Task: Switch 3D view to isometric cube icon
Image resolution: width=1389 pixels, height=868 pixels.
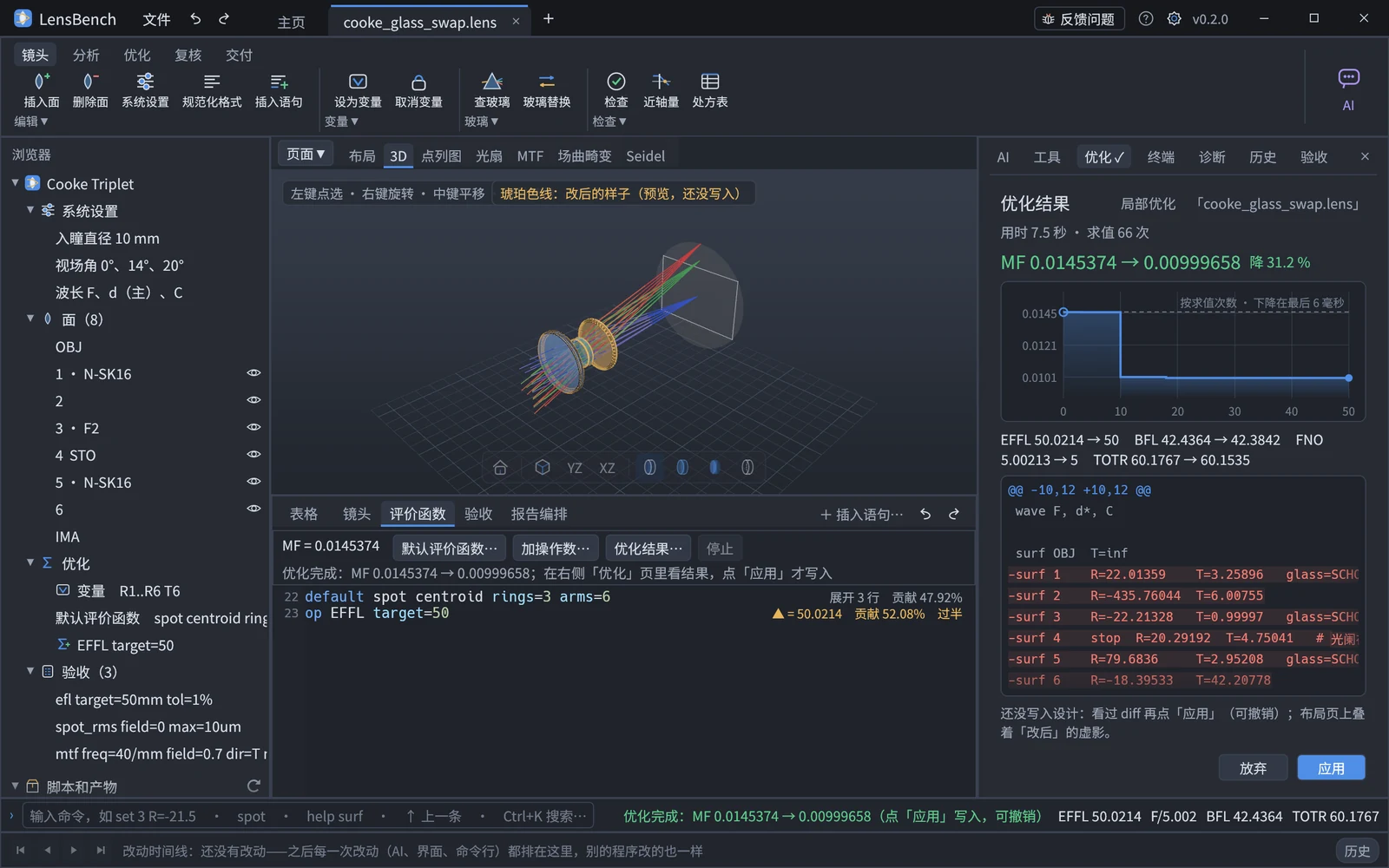Action: coord(543,468)
